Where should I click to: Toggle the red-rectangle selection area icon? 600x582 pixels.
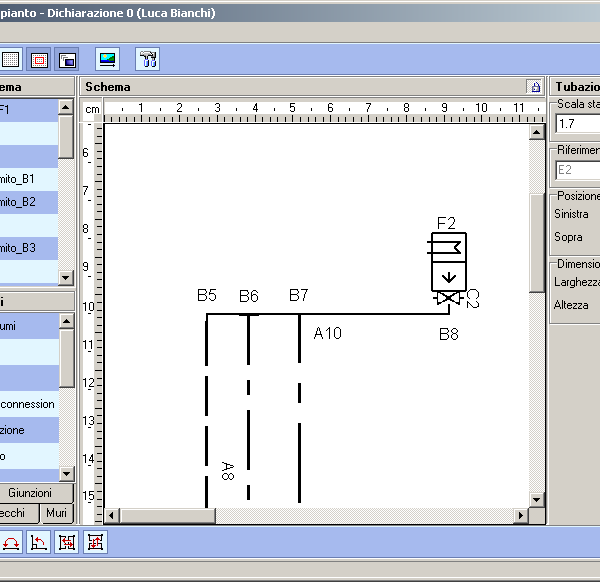39,60
